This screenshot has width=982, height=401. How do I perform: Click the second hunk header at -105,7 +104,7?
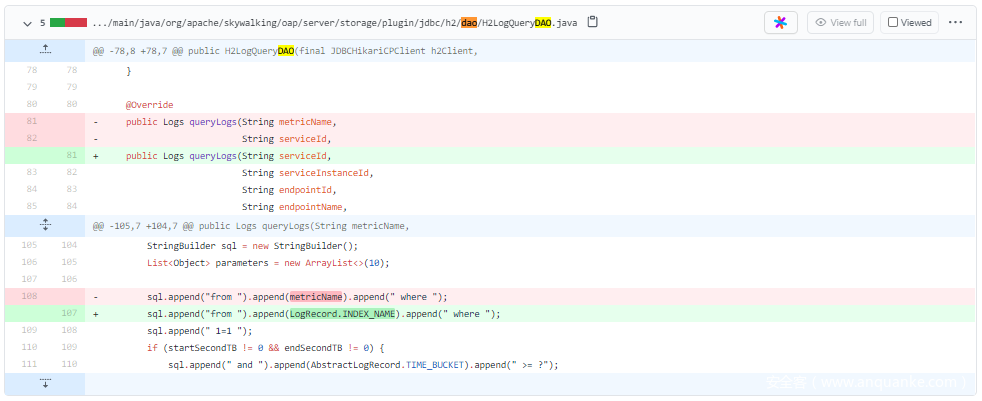click(250, 227)
